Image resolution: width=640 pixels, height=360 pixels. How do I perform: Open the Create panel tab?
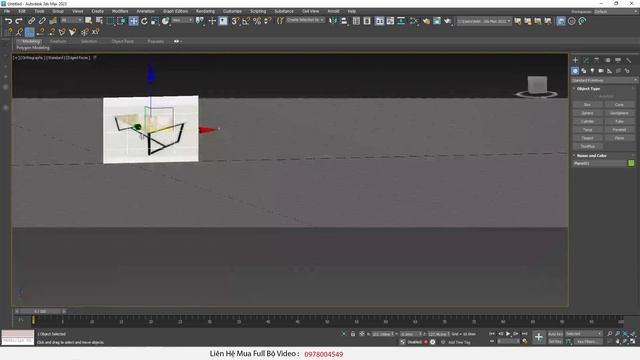(x=575, y=60)
